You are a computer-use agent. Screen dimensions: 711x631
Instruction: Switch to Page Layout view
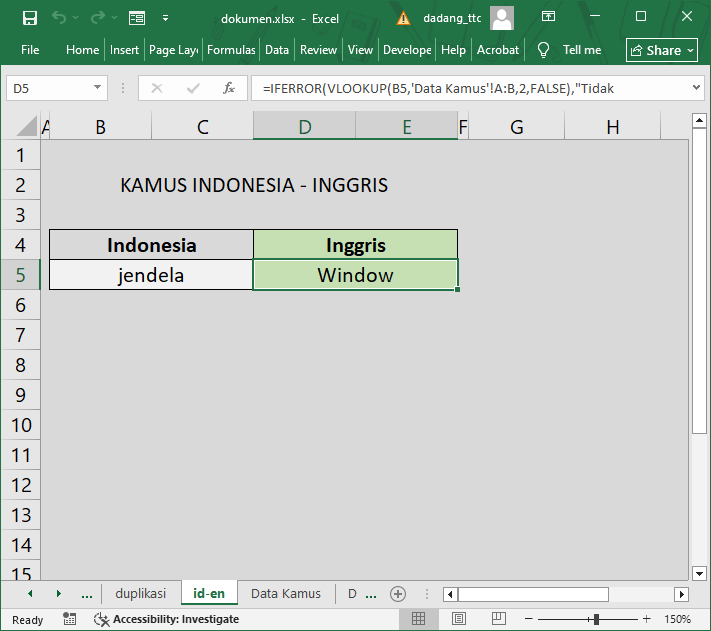pyautogui.click(x=458, y=618)
